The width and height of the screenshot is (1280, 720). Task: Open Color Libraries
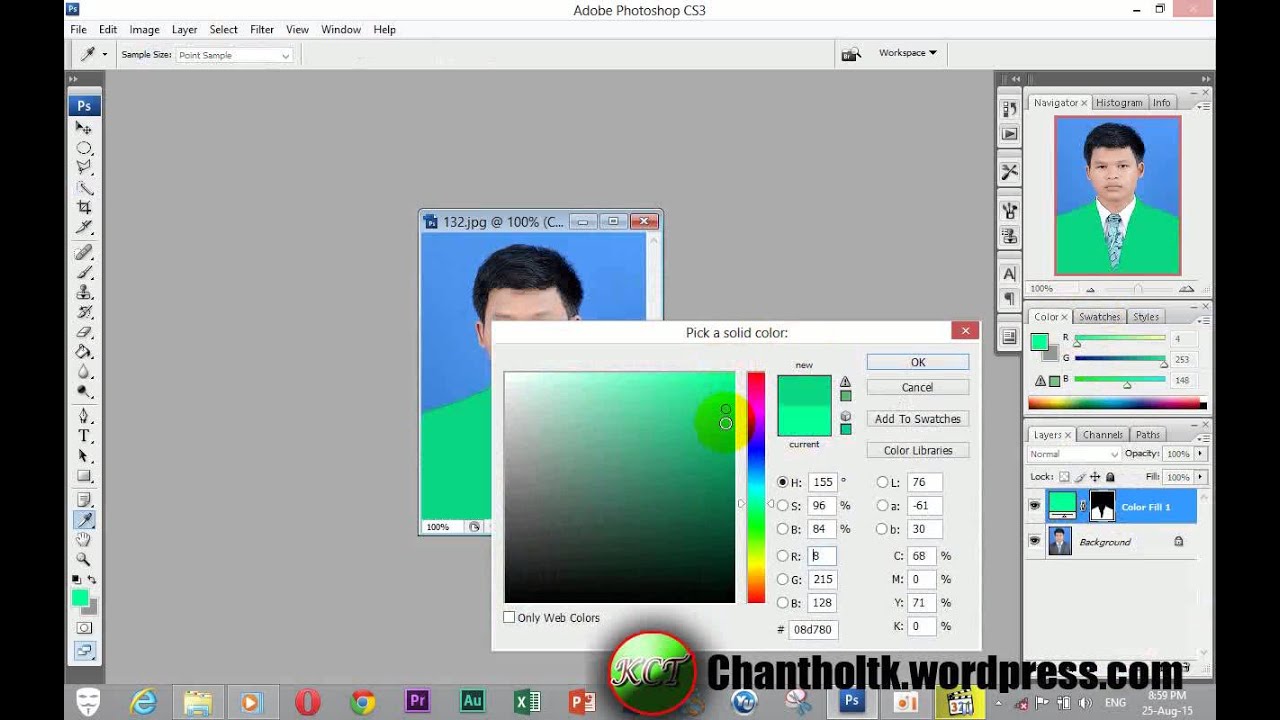click(x=918, y=450)
